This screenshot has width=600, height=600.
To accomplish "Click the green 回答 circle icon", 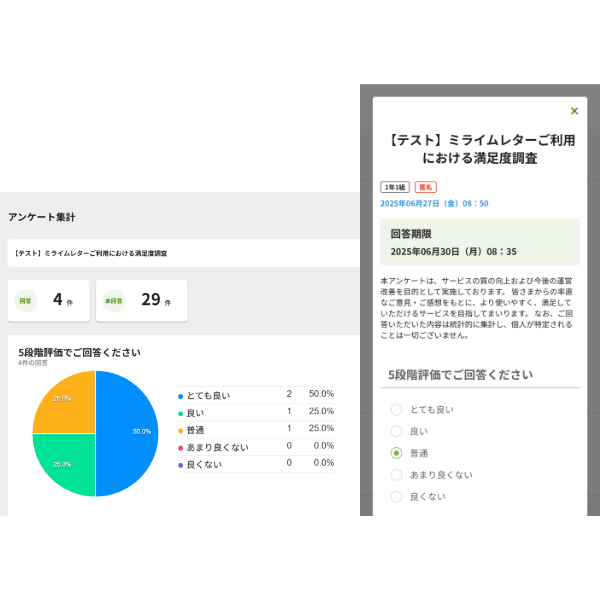I will click(x=26, y=301).
